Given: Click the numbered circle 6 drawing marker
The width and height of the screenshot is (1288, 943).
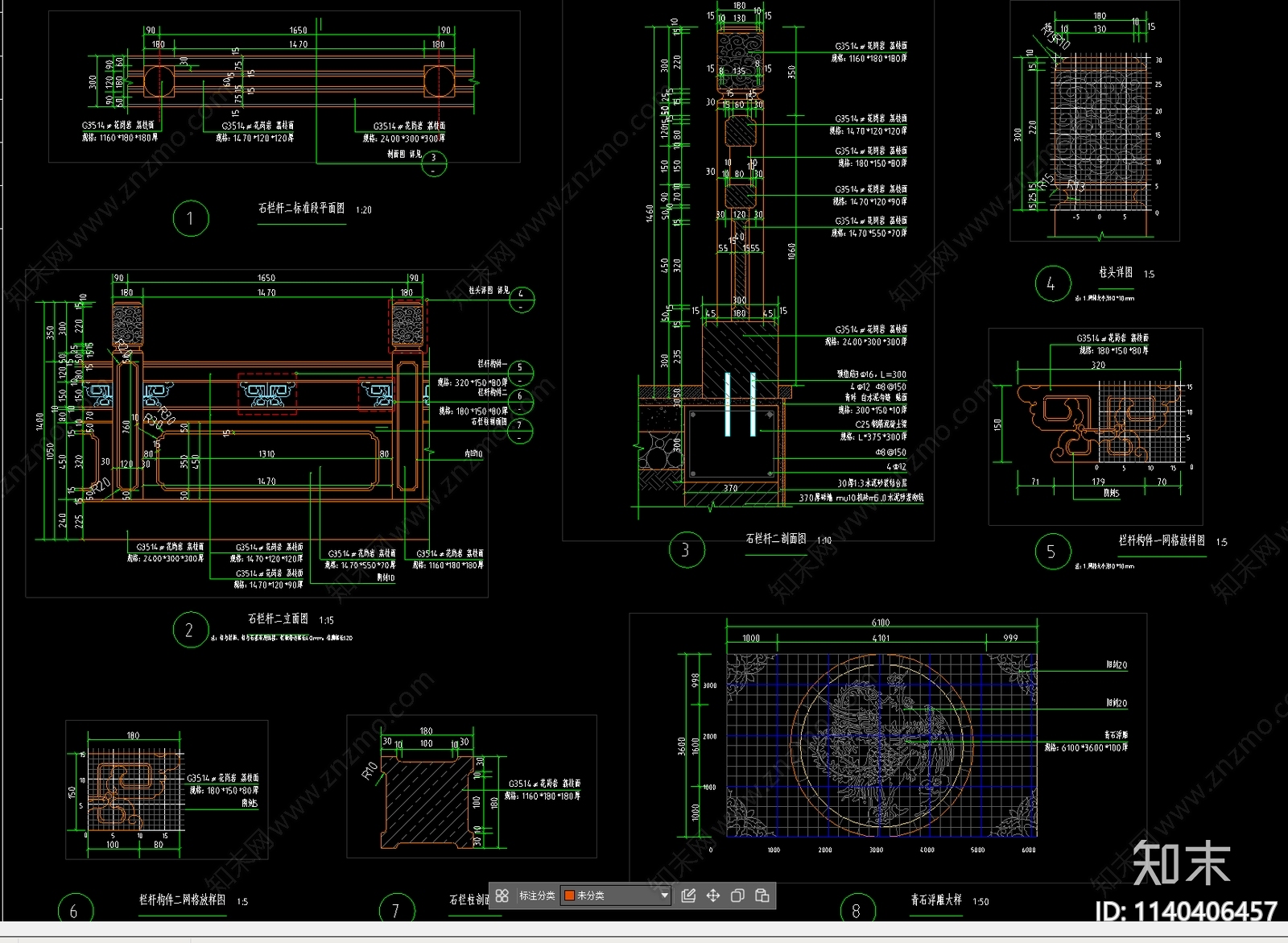Looking at the screenshot, I should pyautogui.click(x=75, y=911).
